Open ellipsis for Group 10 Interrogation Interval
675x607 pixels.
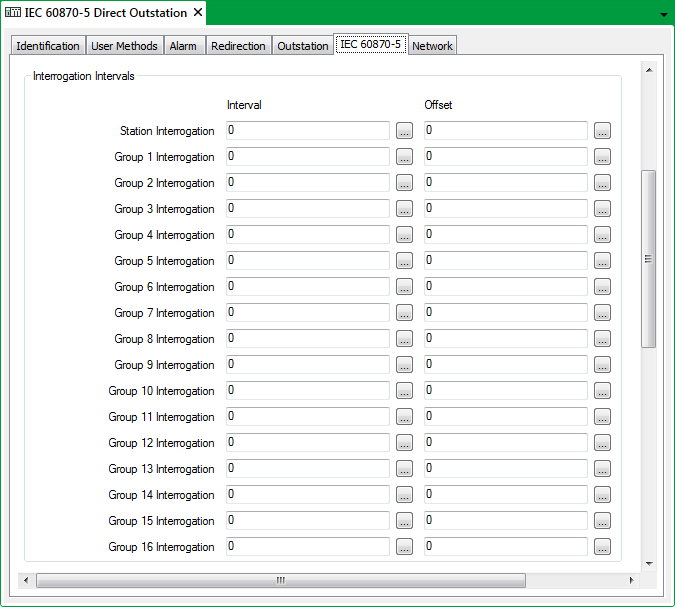point(404,391)
